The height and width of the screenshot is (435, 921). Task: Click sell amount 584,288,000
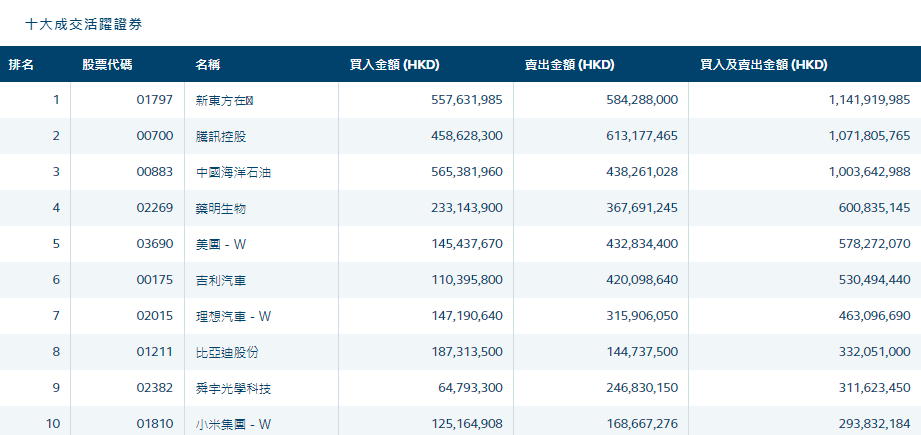[642, 100]
